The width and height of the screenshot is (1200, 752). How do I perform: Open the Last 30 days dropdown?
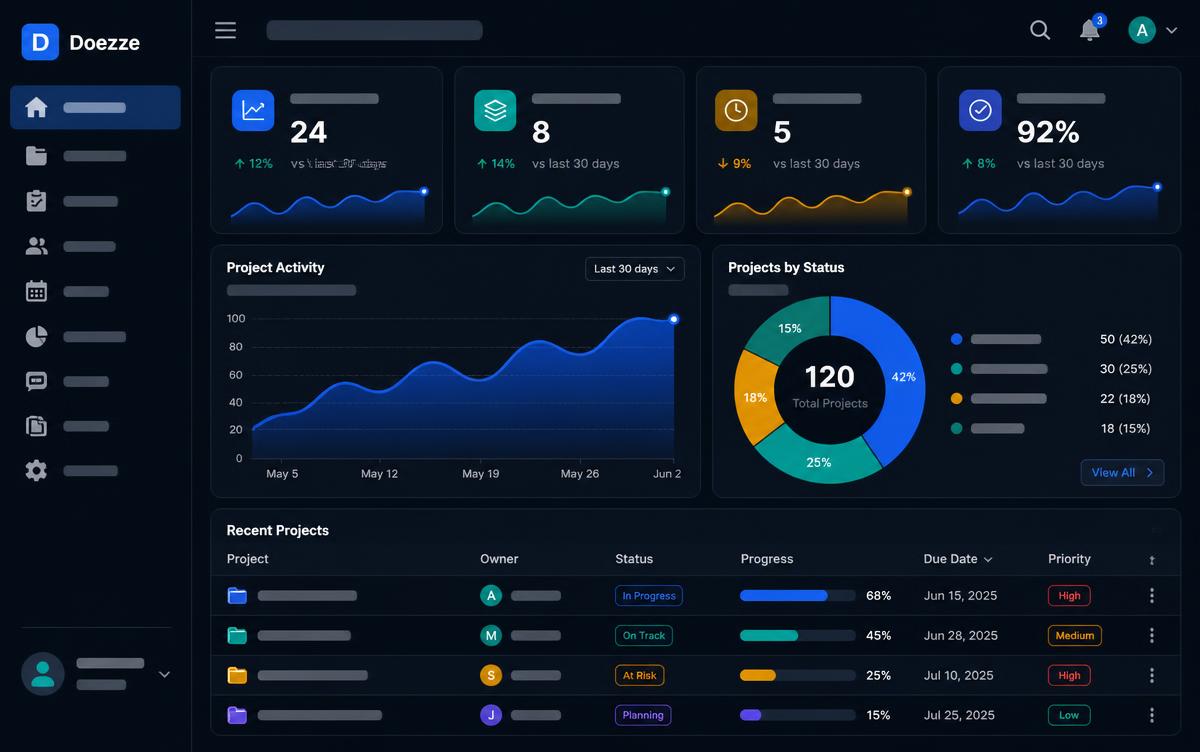(x=635, y=269)
